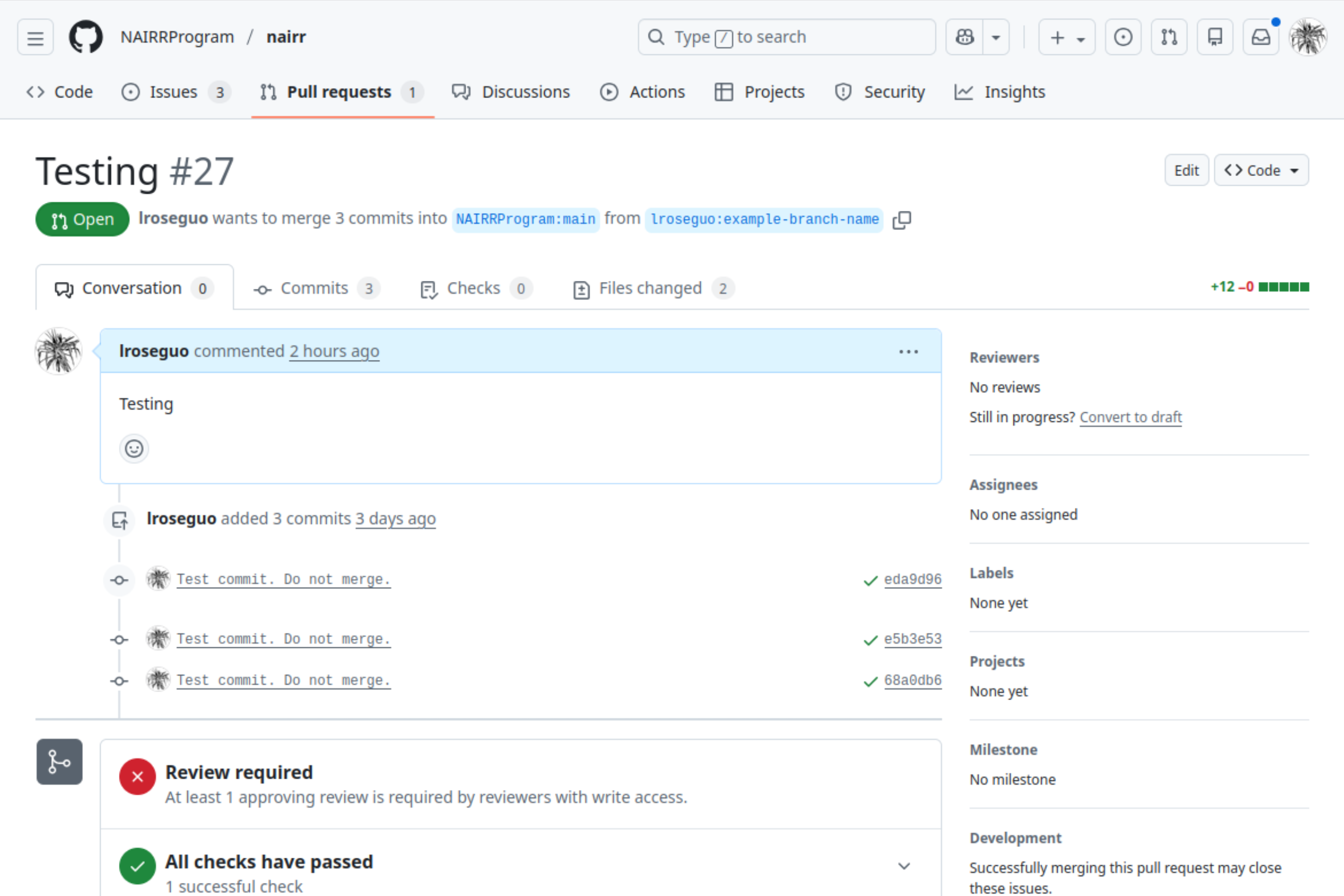Screen dimensions: 1344x896
Task: Open nairr repository link
Action: (x=286, y=37)
